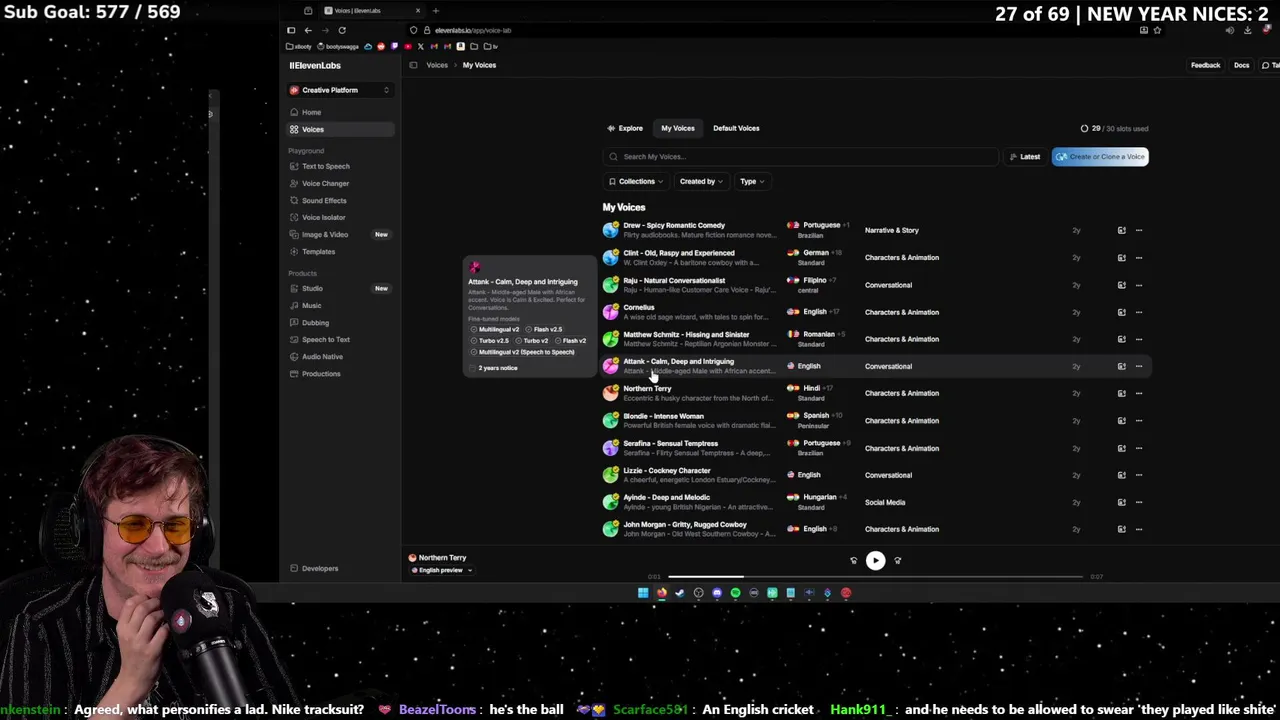This screenshot has width=1280, height=720.
Task: Click the Narrative & Story category of Drew
Action: (x=891, y=230)
